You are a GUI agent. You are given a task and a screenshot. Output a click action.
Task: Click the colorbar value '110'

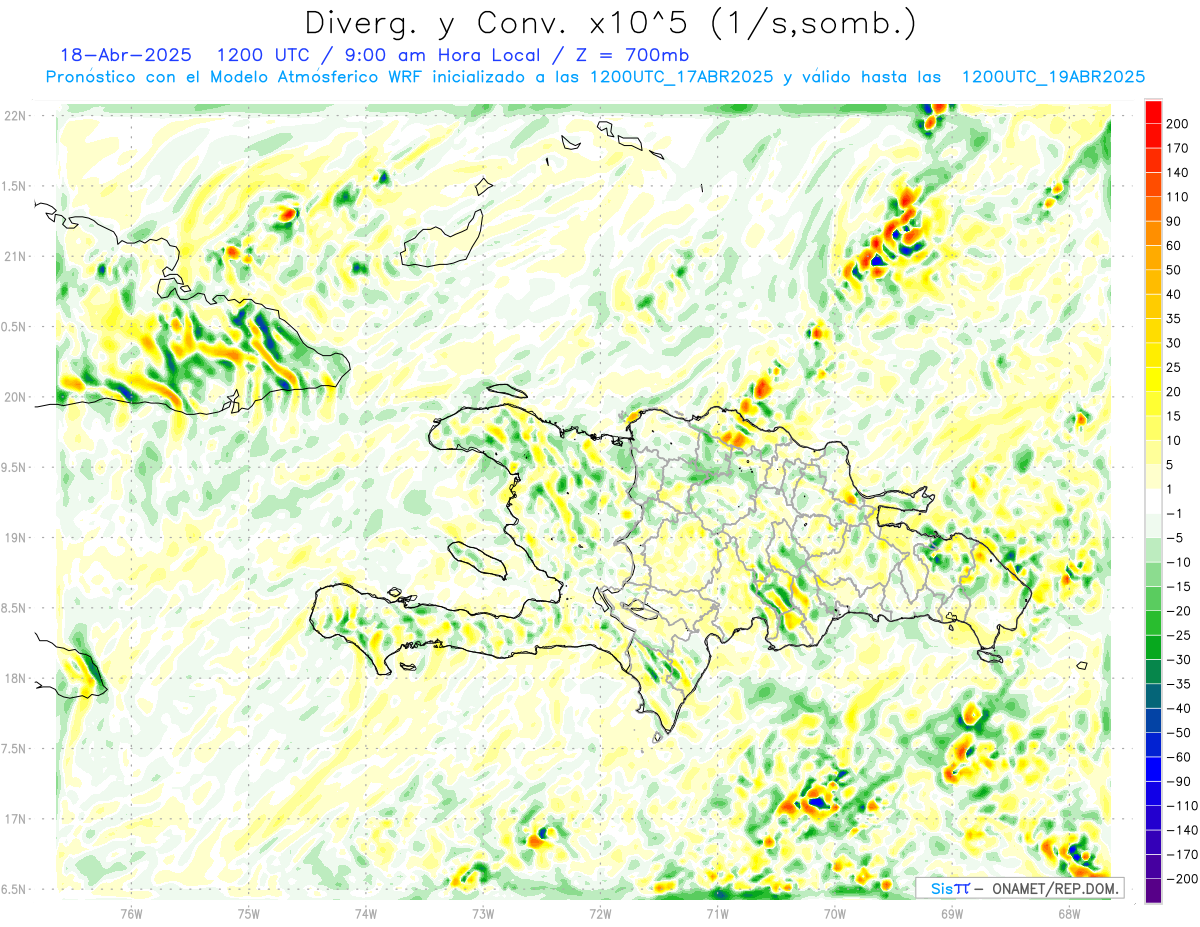[x=1177, y=197]
